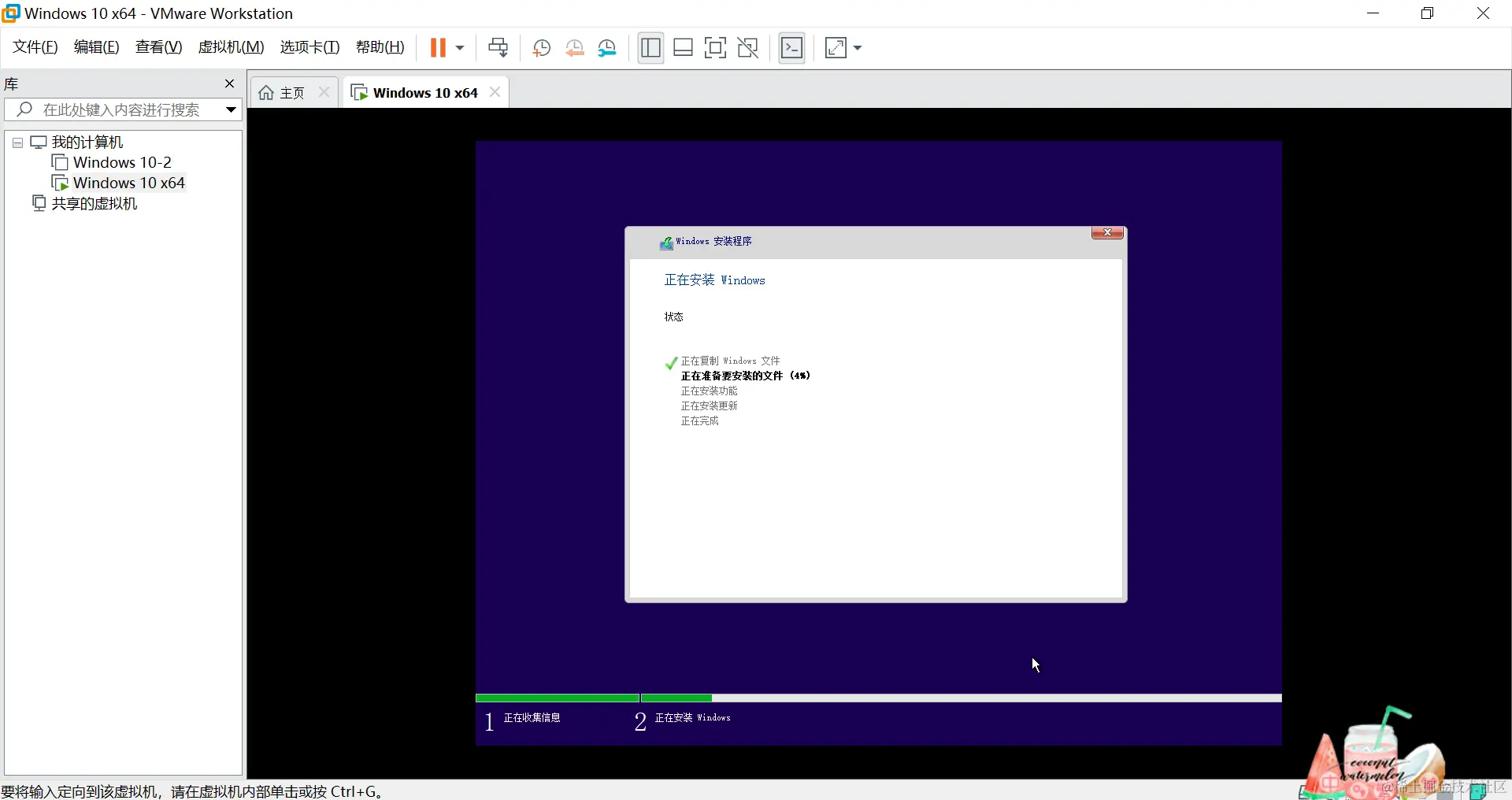
Task: Click the 正在复制 Windows 文件 step
Action: click(x=730, y=361)
